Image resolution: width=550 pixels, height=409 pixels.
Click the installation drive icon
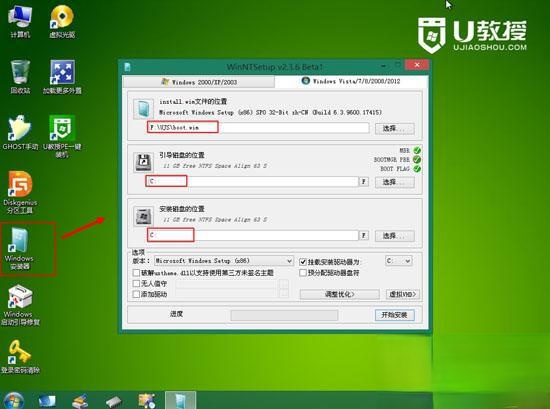[x=143, y=216]
